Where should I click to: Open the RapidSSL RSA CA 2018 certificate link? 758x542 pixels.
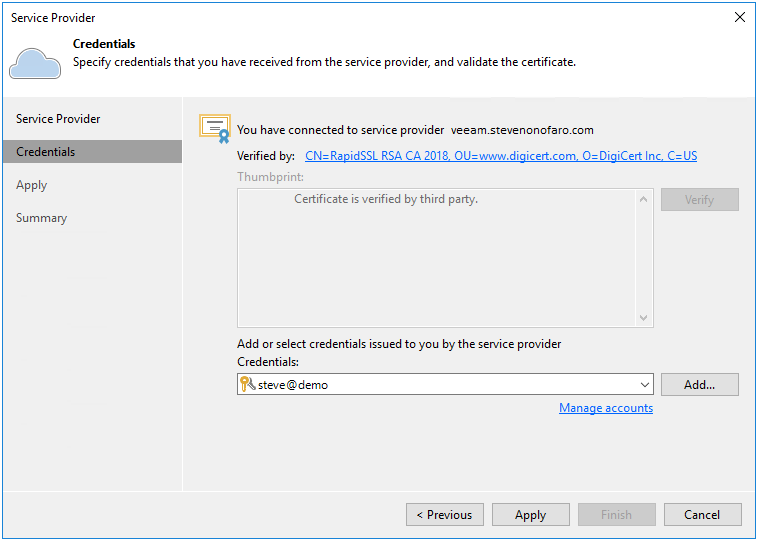pyautogui.click(x=500, y=156)
